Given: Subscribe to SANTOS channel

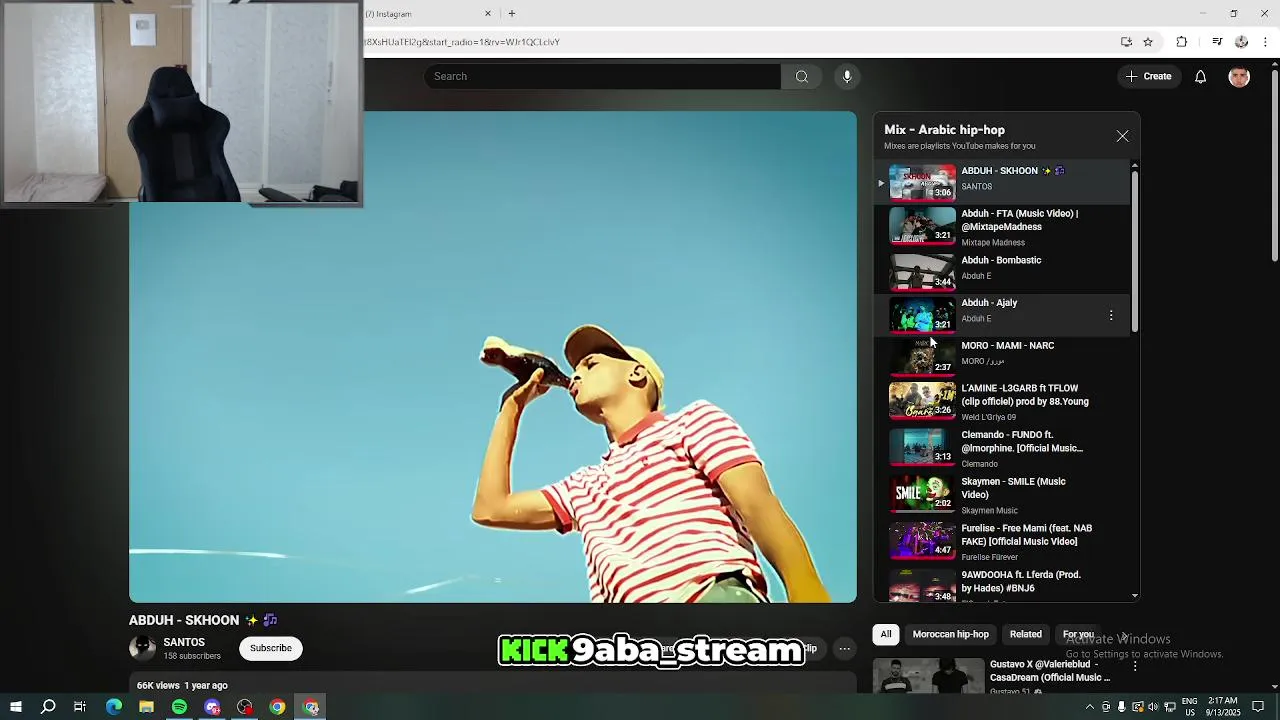Looking at the screenshot, I should coord(271,648).
